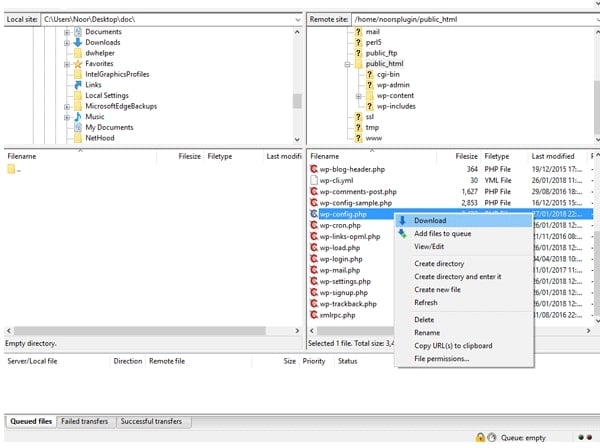Collapse the public_html remote tree node
The height and width of the screenshot is (448, 600).
pos(347,64)
